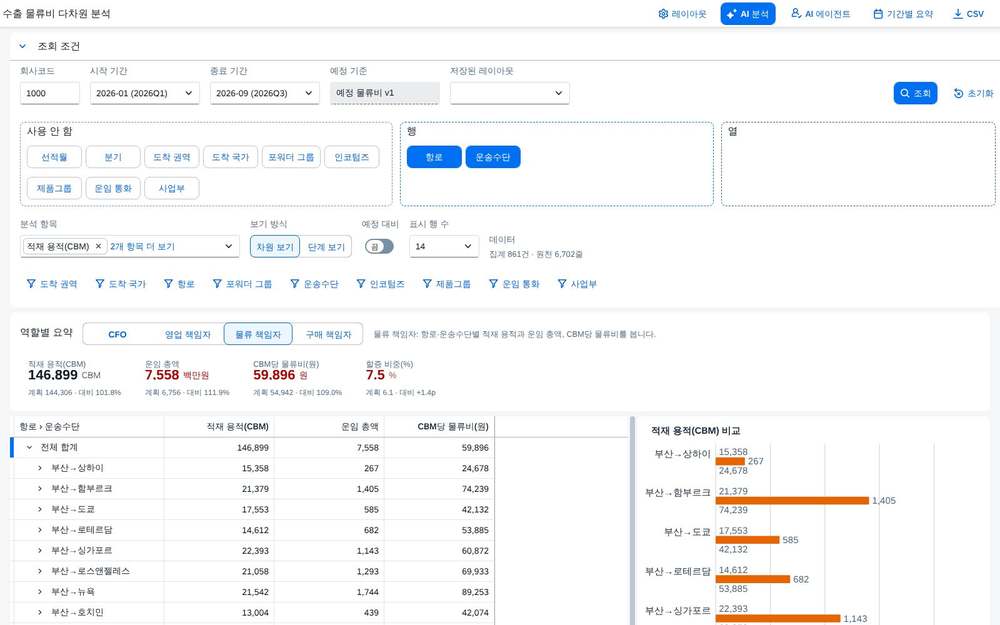
Task: Click the CBM당 물류비(원) column header
Action: coord(439,427)
